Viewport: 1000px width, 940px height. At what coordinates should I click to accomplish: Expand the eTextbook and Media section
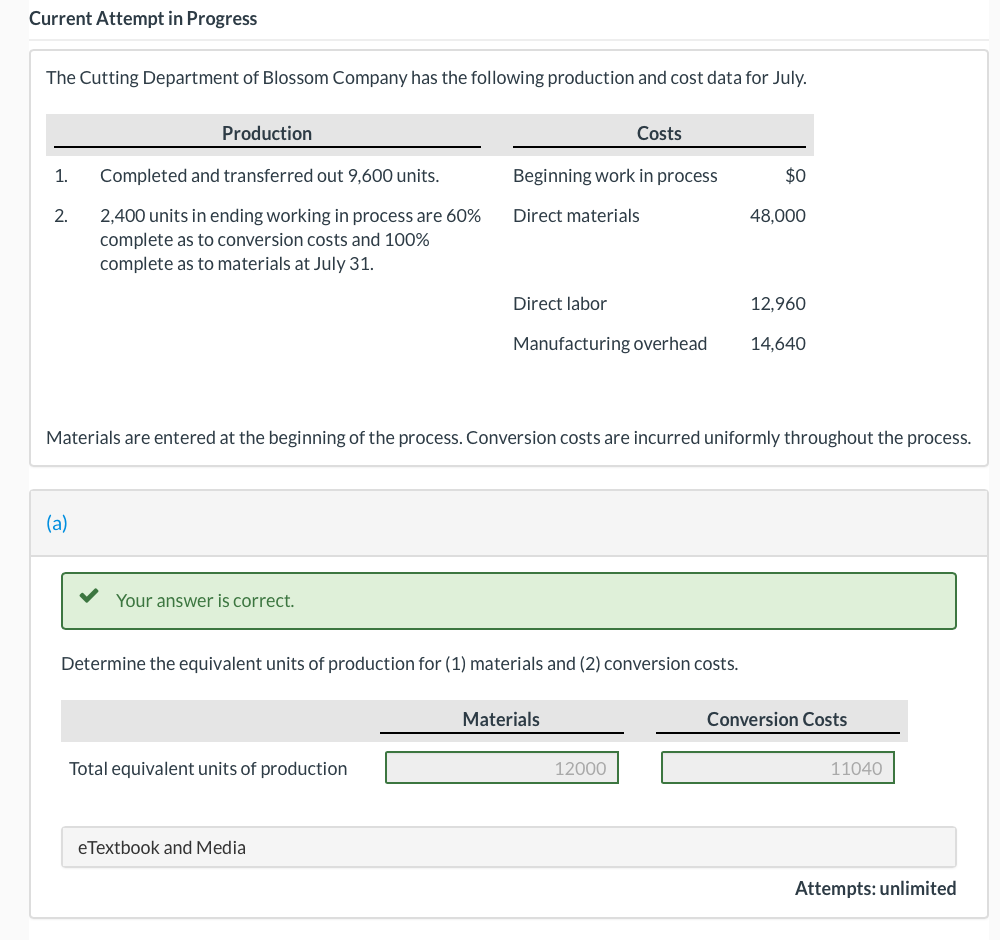click(162, 847)
